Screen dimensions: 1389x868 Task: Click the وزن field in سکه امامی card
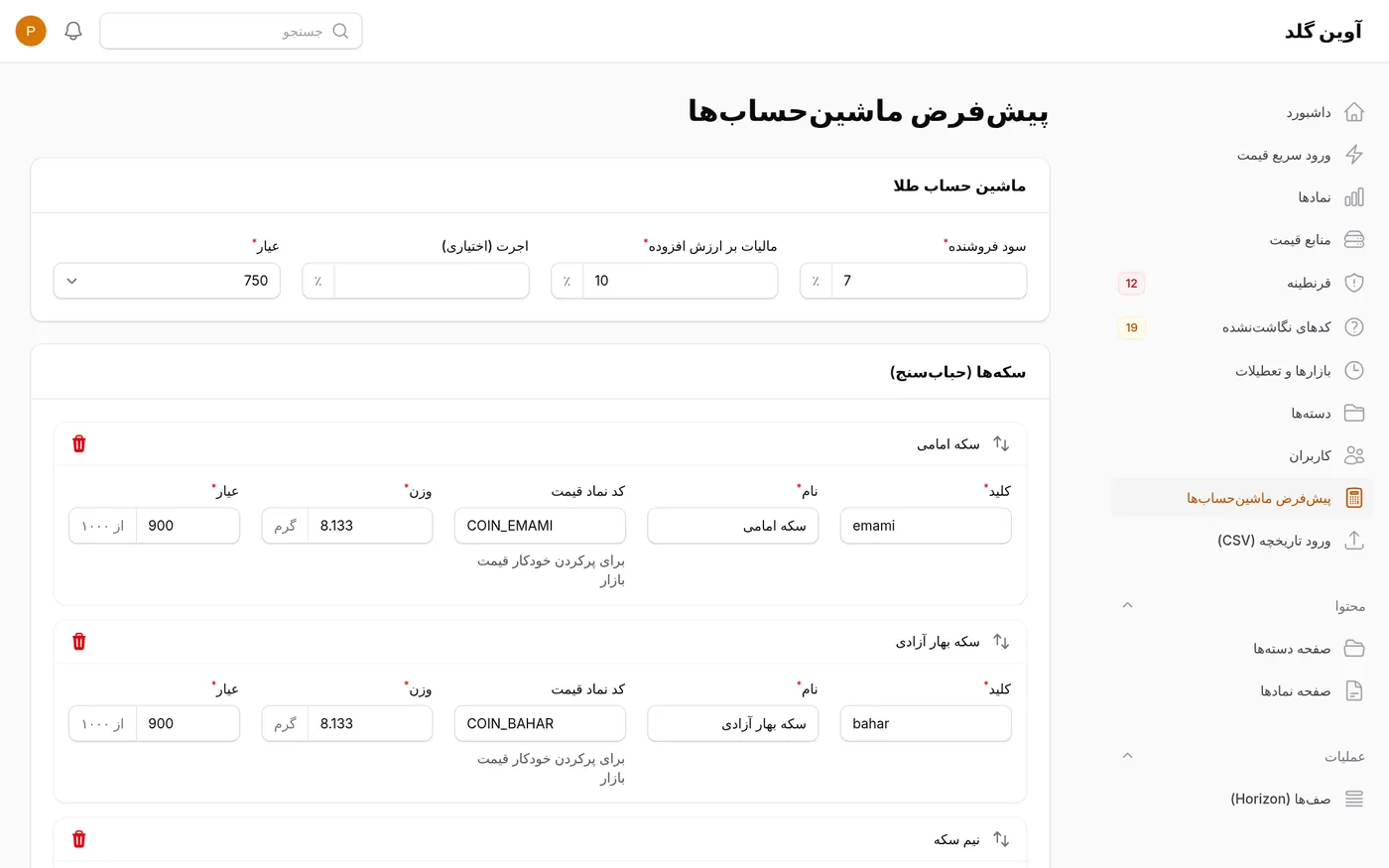pyautogui.click(x=370, y=526)
